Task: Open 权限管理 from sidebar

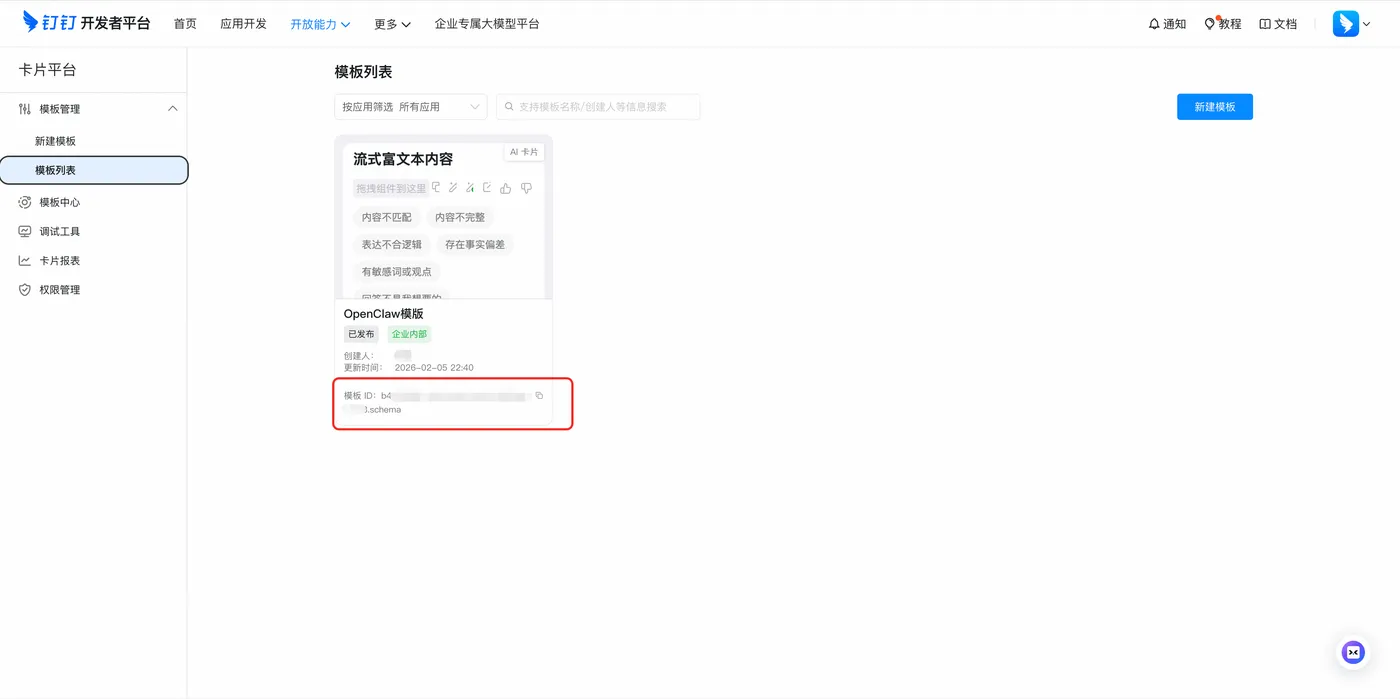Action: pyautogui.click(x=59, y=289)
